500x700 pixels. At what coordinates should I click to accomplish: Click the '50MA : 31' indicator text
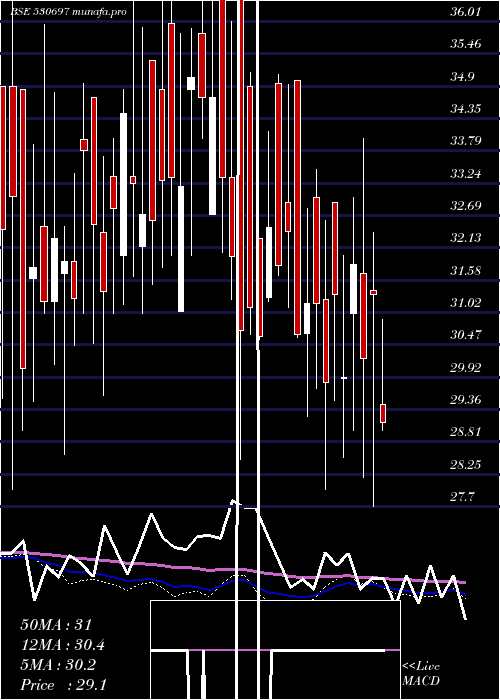56,625
